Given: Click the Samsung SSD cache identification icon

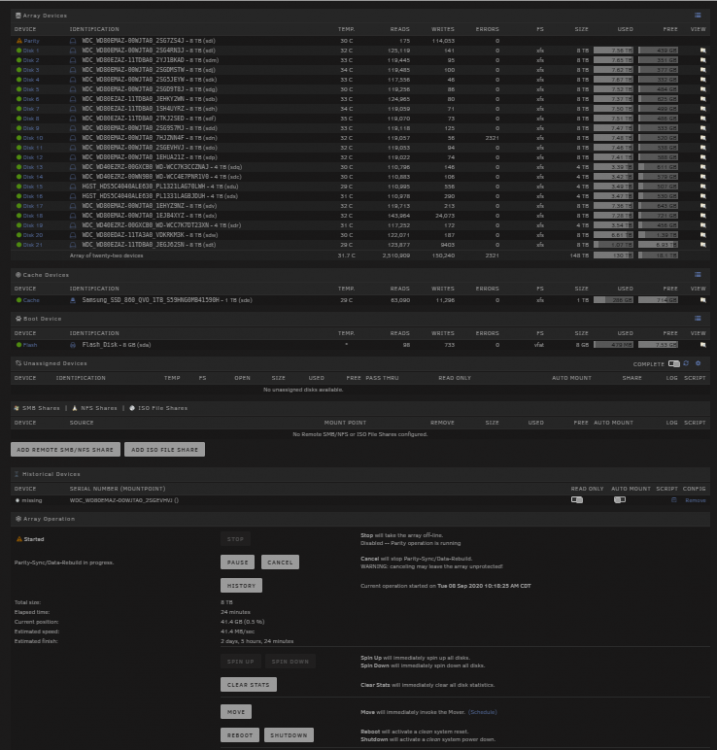Looking at the screenshot, I should click(73, 300).
